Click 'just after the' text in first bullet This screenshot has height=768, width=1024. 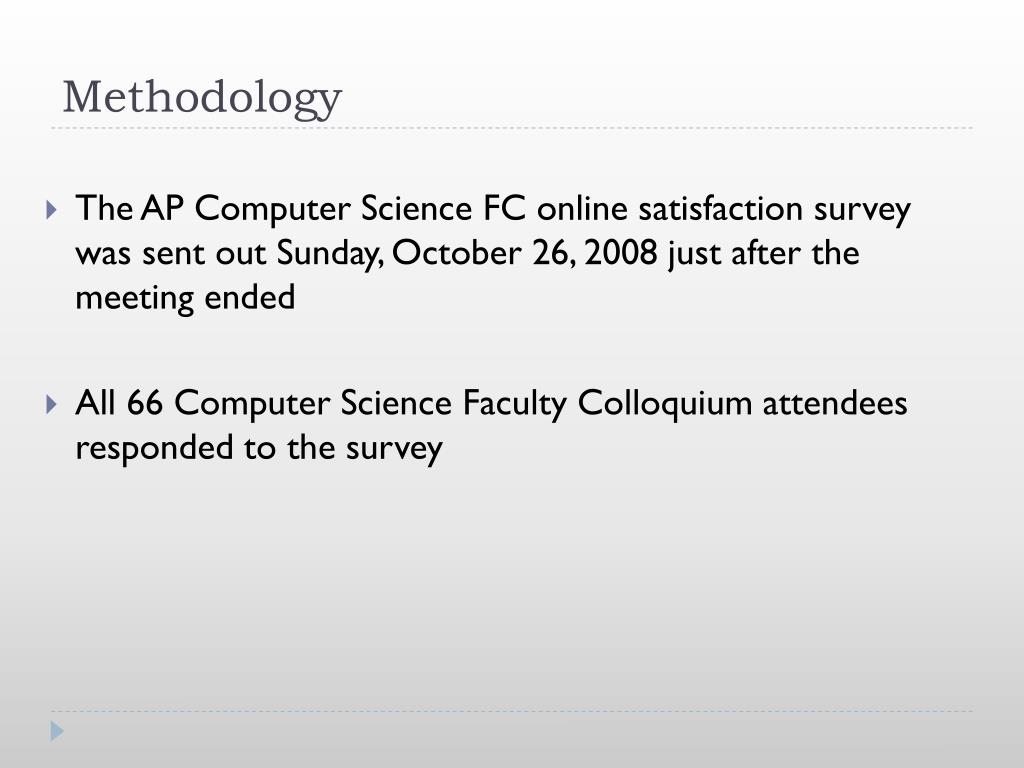click(763, 254)
